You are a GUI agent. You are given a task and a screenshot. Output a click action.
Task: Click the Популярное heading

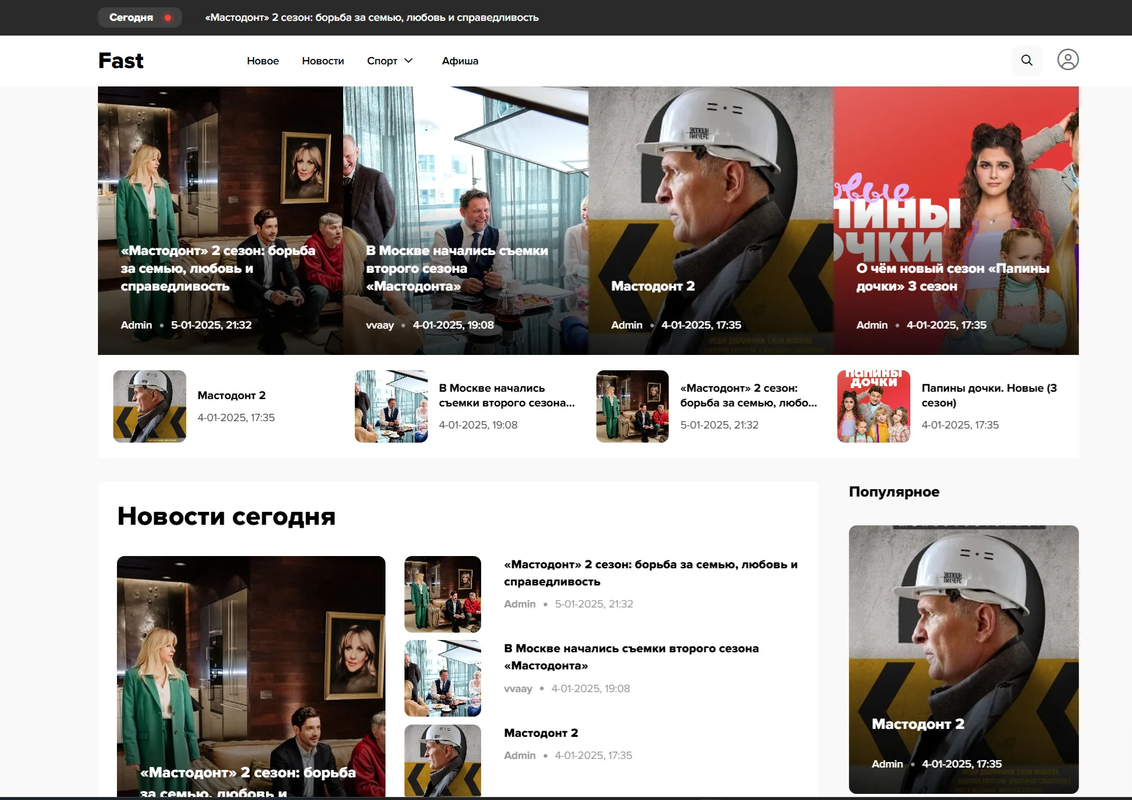point(894,492)
